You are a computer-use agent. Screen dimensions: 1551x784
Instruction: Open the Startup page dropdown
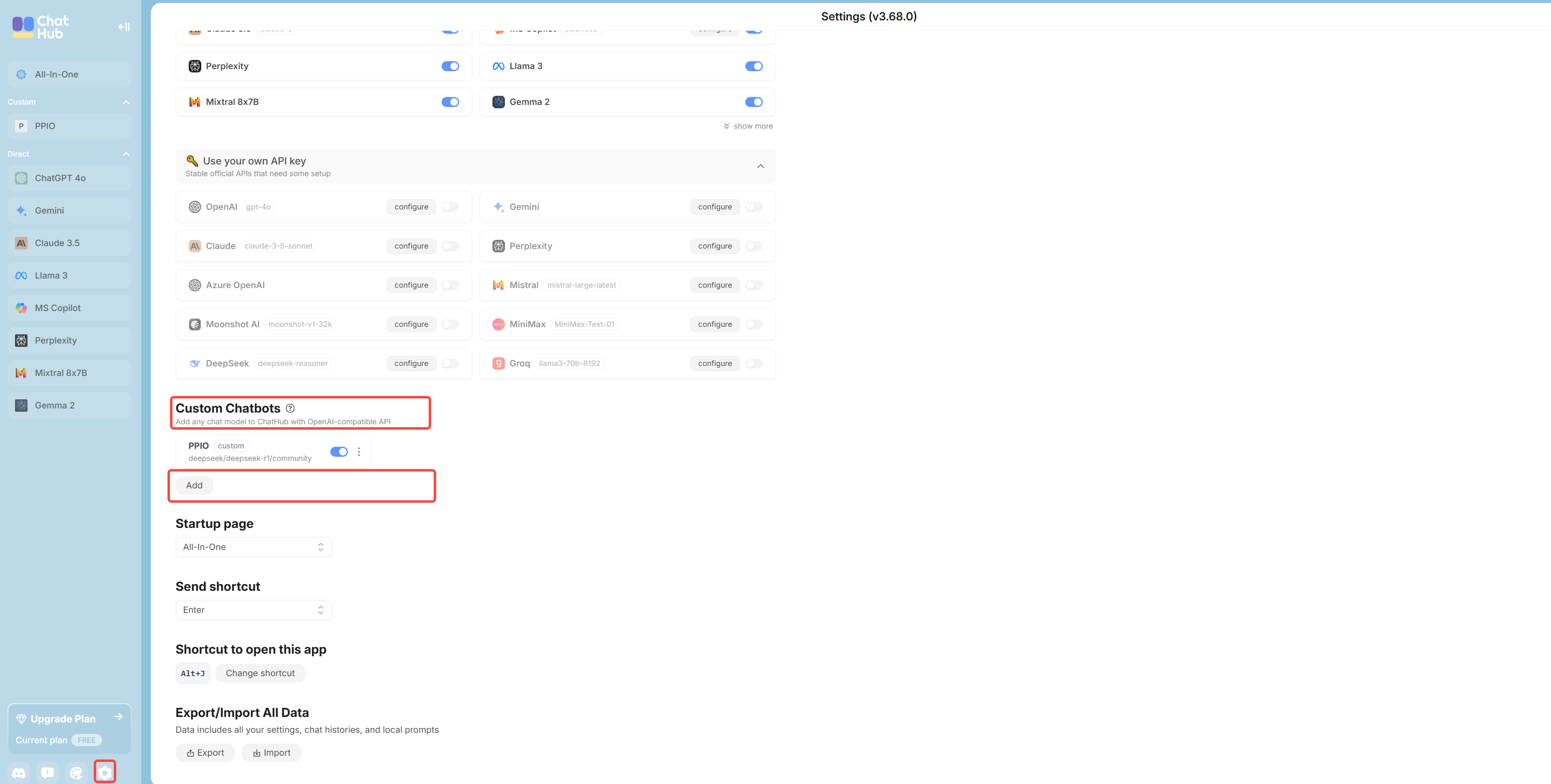[x=253, y=547]
